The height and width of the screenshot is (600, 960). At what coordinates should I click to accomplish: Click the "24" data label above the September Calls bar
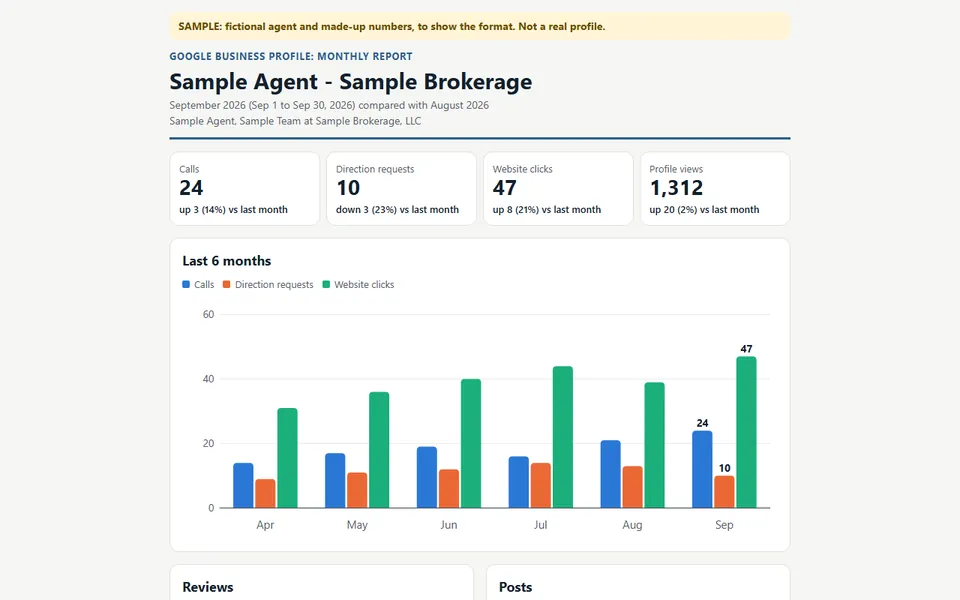point(702,423)
